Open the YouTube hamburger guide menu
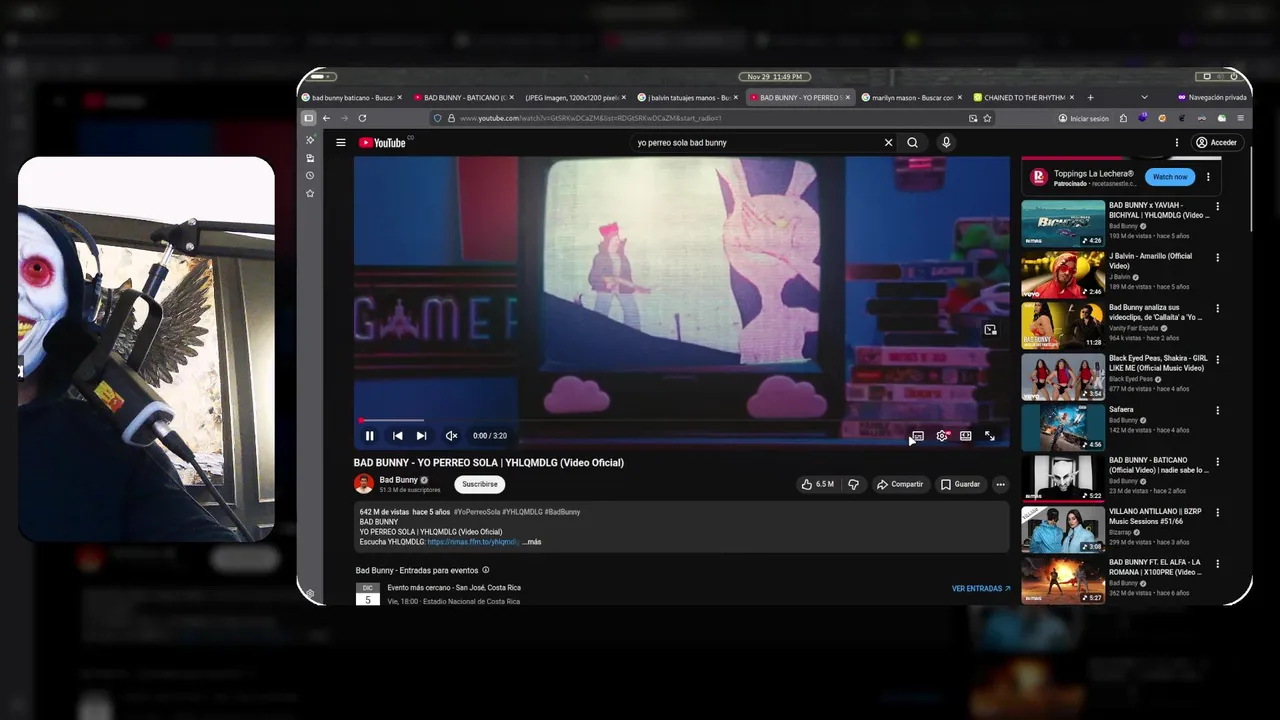 pyautogui.click(x=341, y=143)
